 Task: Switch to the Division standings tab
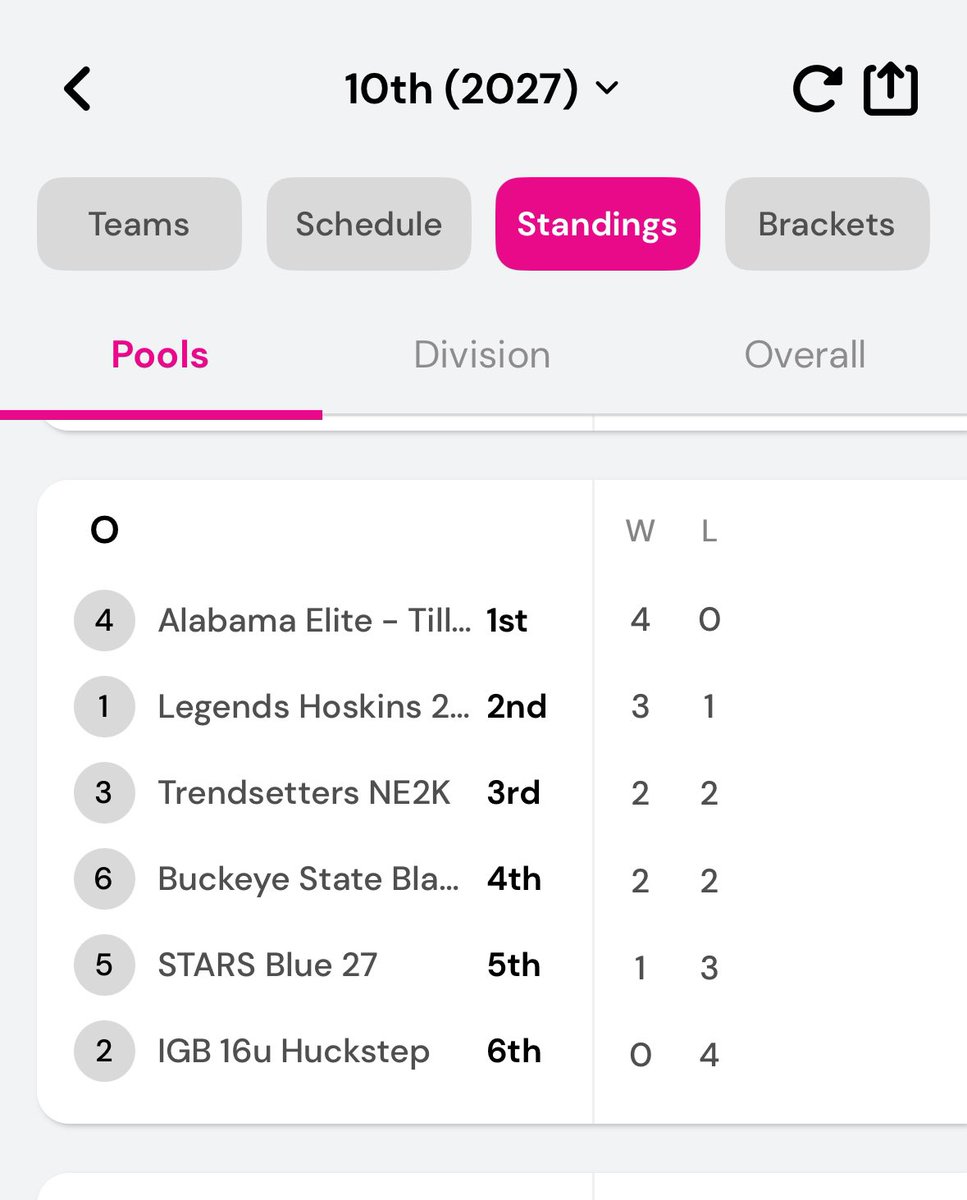pyautogui.click(x=482, y=355)
